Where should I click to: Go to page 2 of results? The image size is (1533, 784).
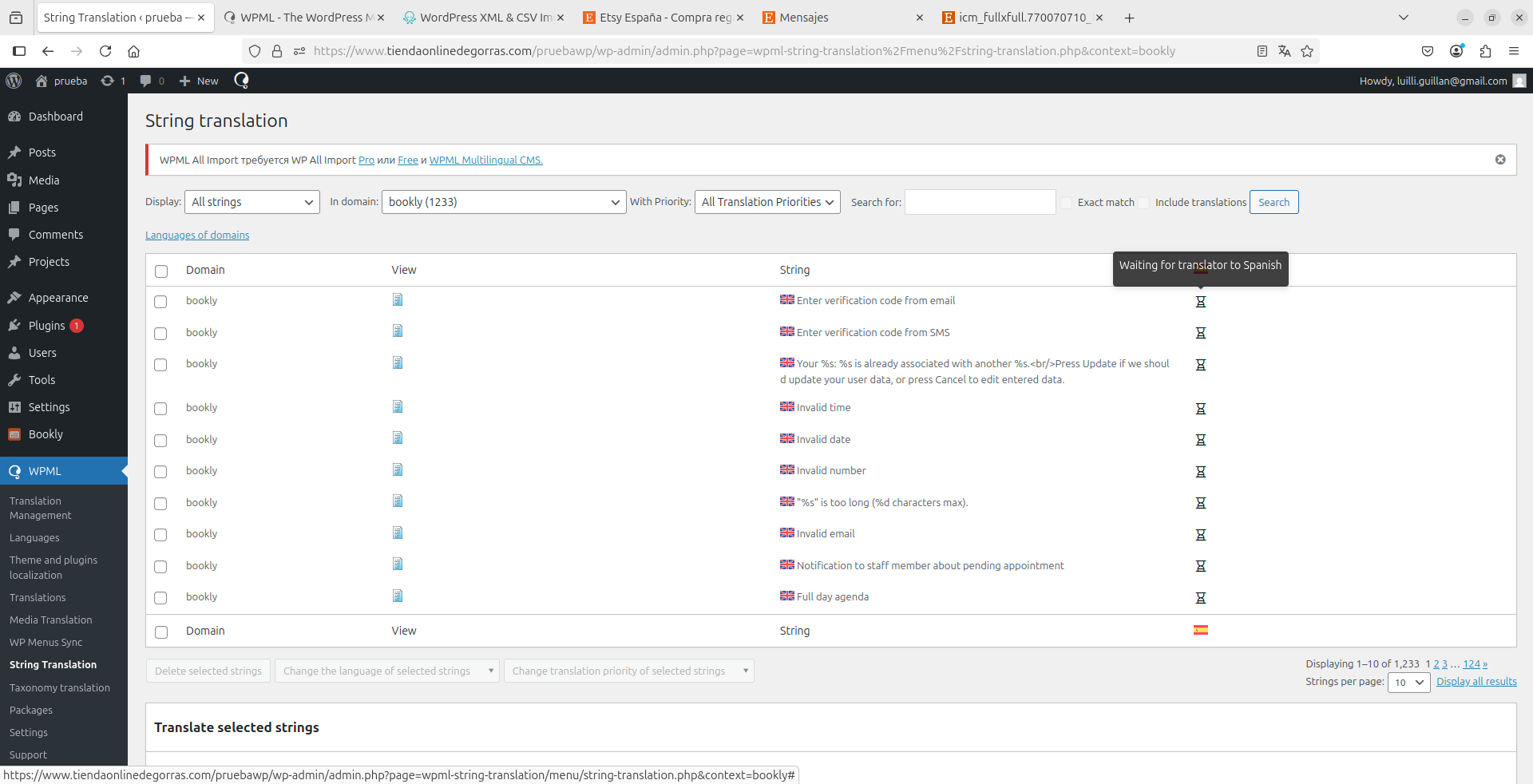click(x=1436, y=664)
